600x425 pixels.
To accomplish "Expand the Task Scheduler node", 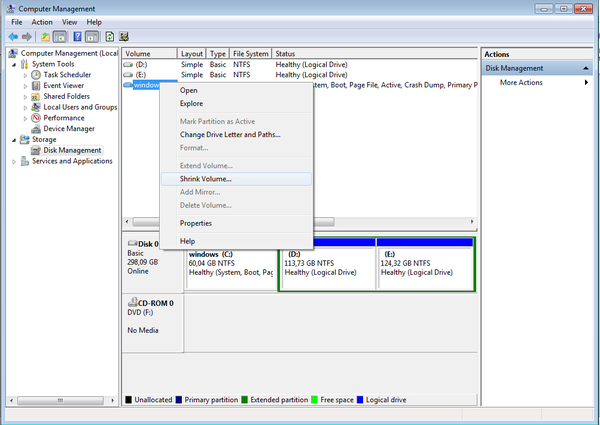I will pyautogui.click(x=25, y=75).
